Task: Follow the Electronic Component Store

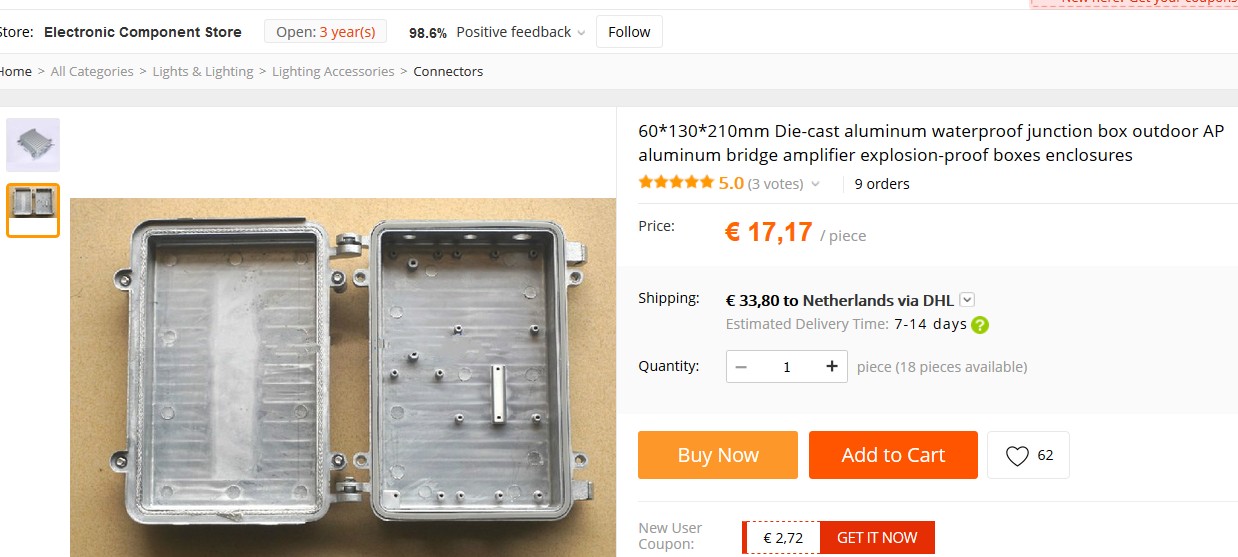Action: [629, 32]
